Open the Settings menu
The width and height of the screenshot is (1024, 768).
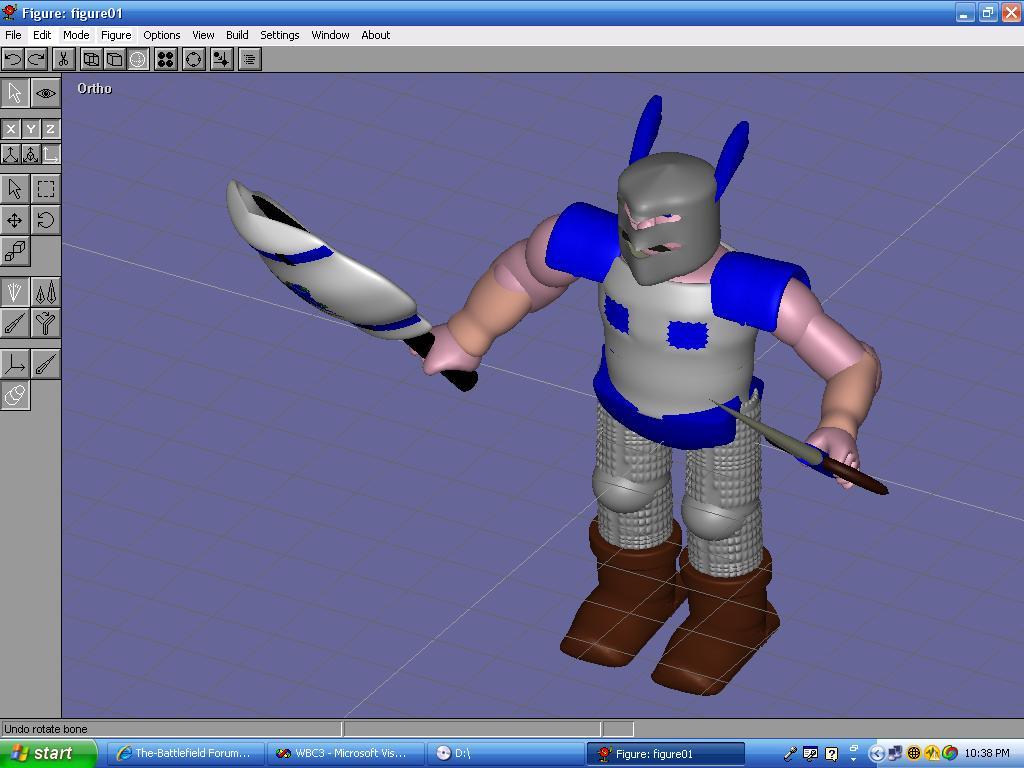(x=280, y=35)
